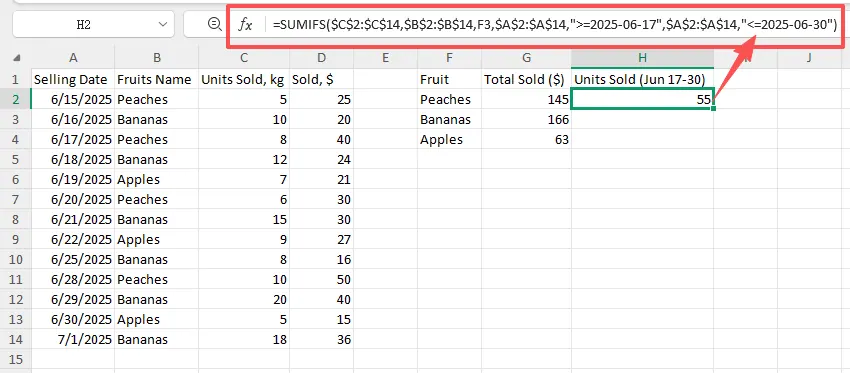850x373 pixels.
Task: Select Sold $ cell 50 in the 6/28/2025 row
Action: (x=321, y=280)
